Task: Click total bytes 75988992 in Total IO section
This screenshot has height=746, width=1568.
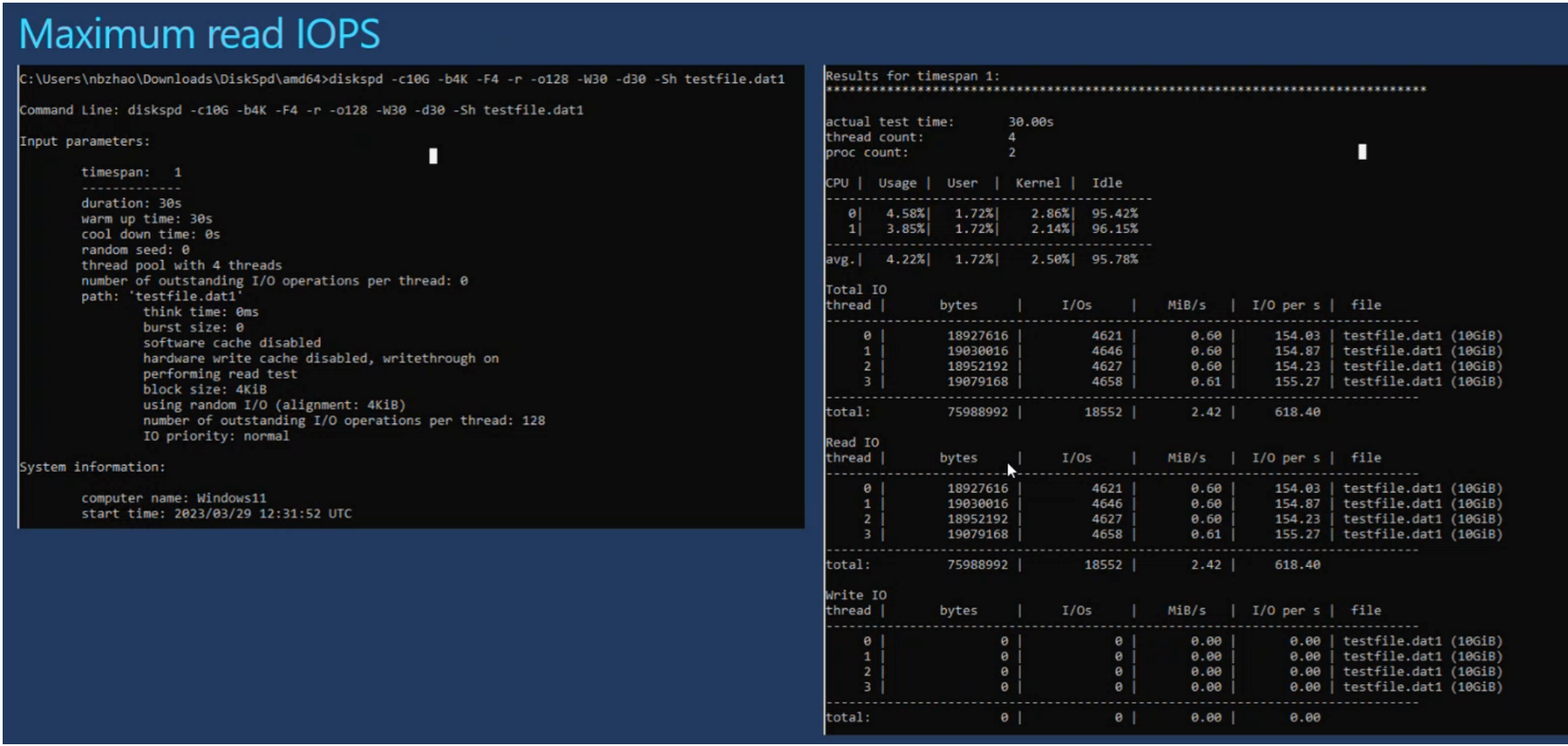Action: point(977,412)
